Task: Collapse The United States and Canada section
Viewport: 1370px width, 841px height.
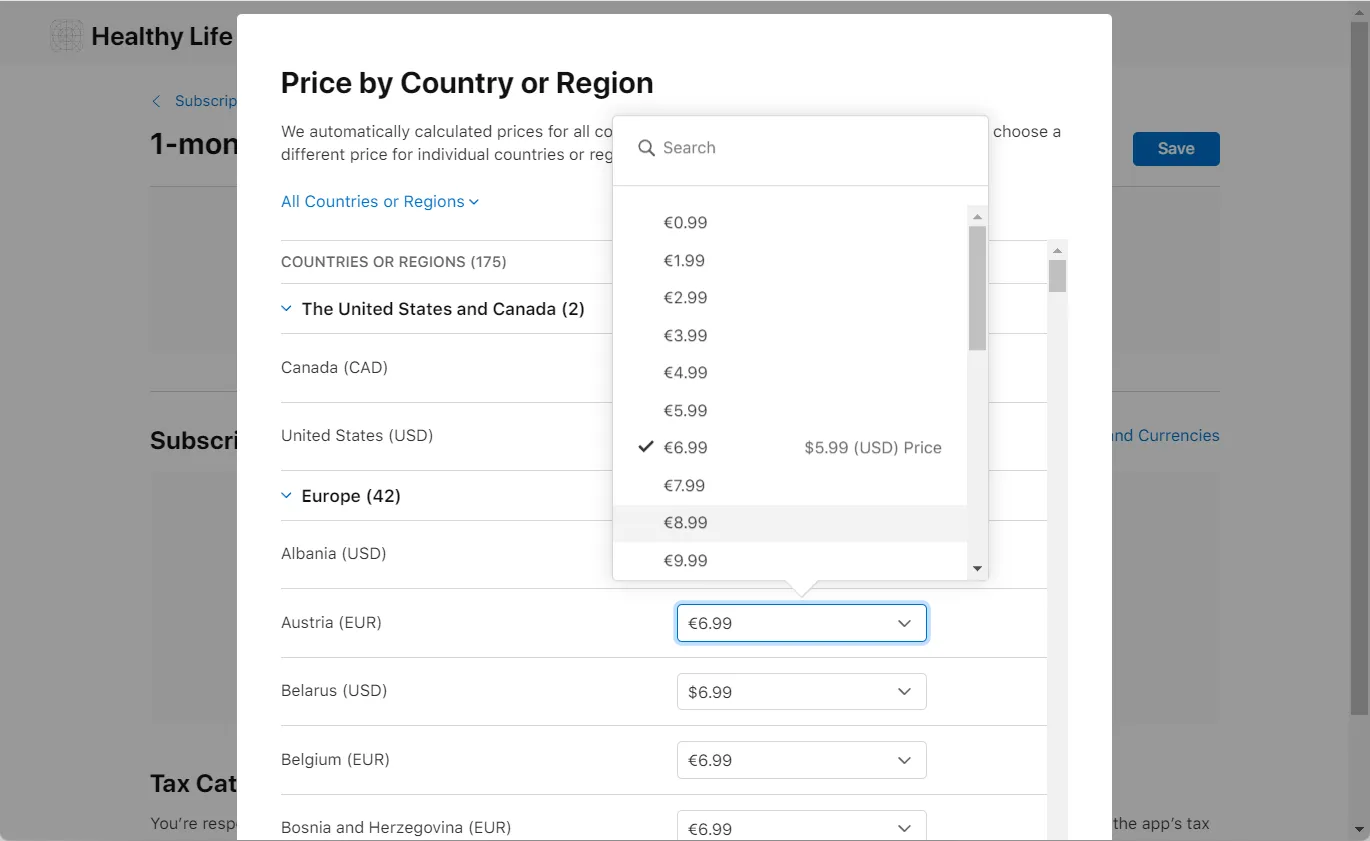Action: (x=286, y=308)
